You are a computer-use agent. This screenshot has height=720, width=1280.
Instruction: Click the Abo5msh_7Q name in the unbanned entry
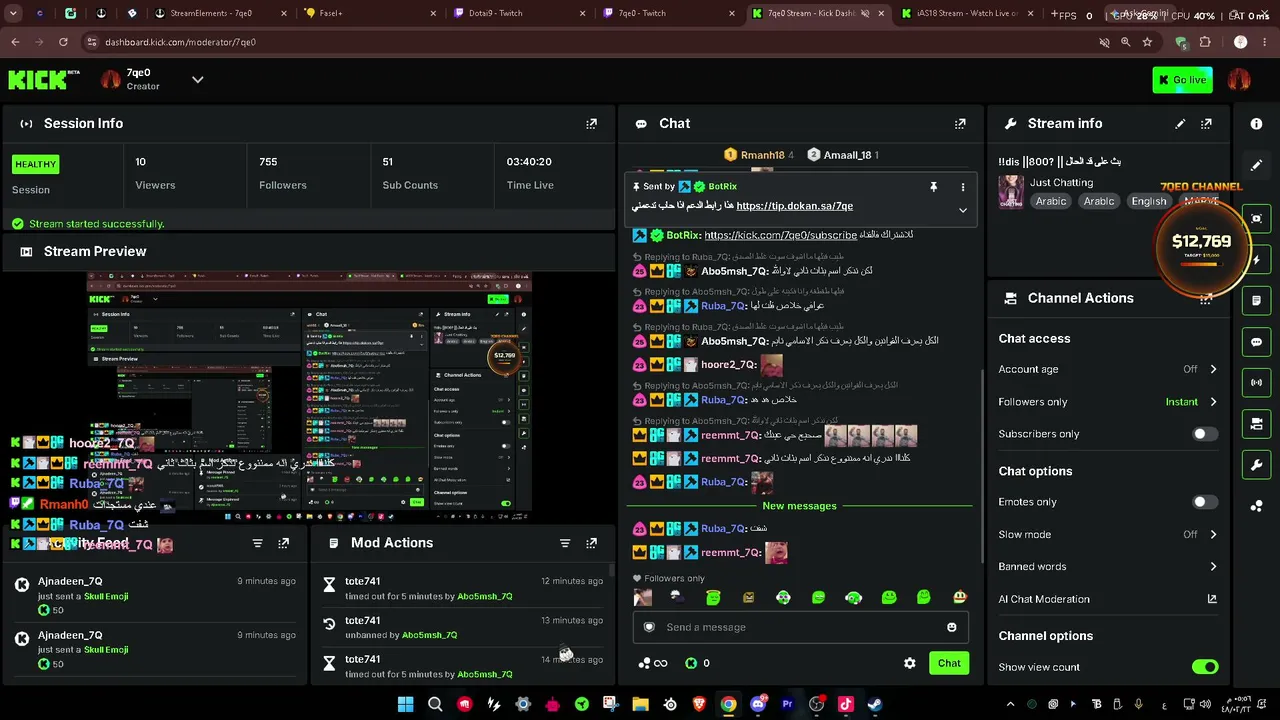coord(429,635)
